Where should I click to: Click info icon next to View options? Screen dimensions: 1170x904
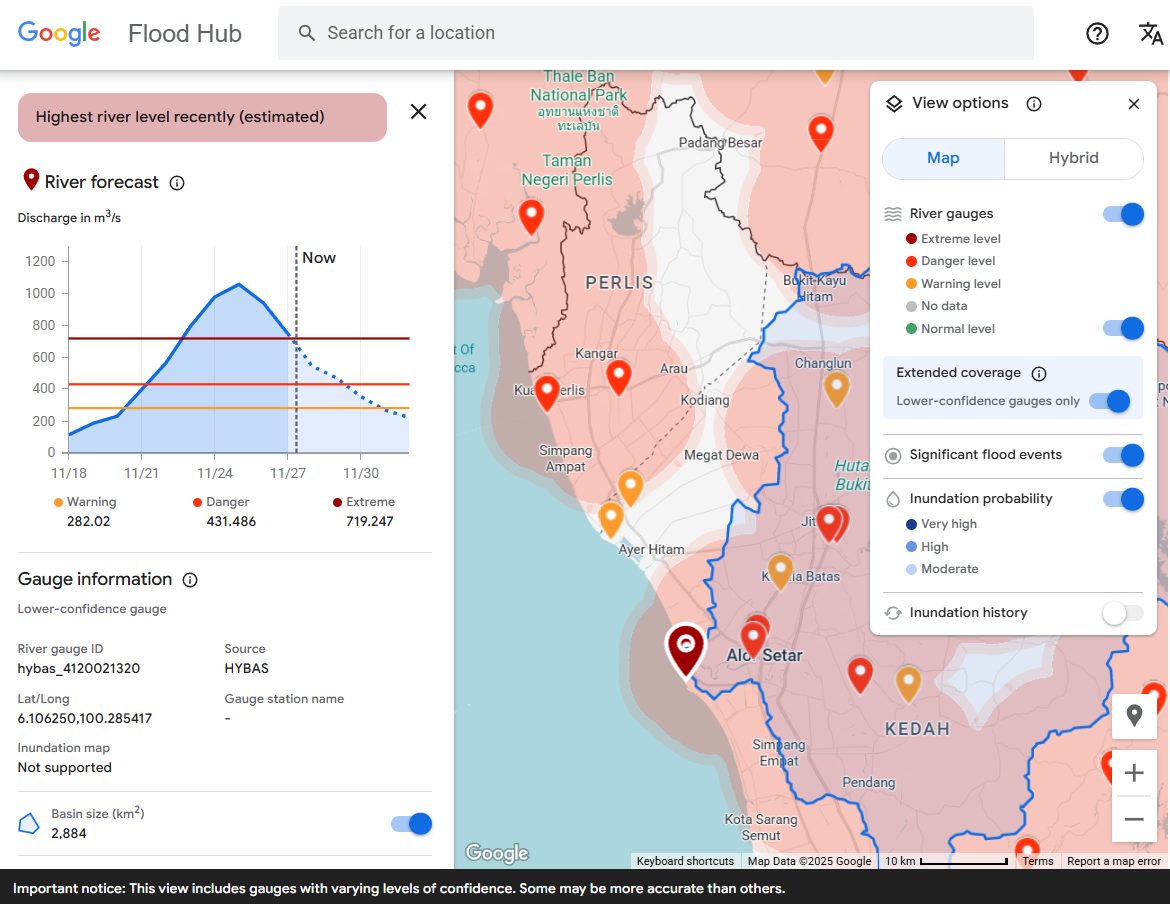tap(1034, 104)
